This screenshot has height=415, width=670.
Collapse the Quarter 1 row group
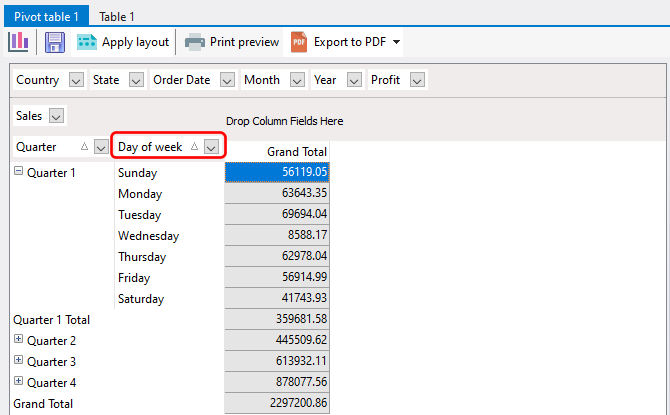click(19, 172)
